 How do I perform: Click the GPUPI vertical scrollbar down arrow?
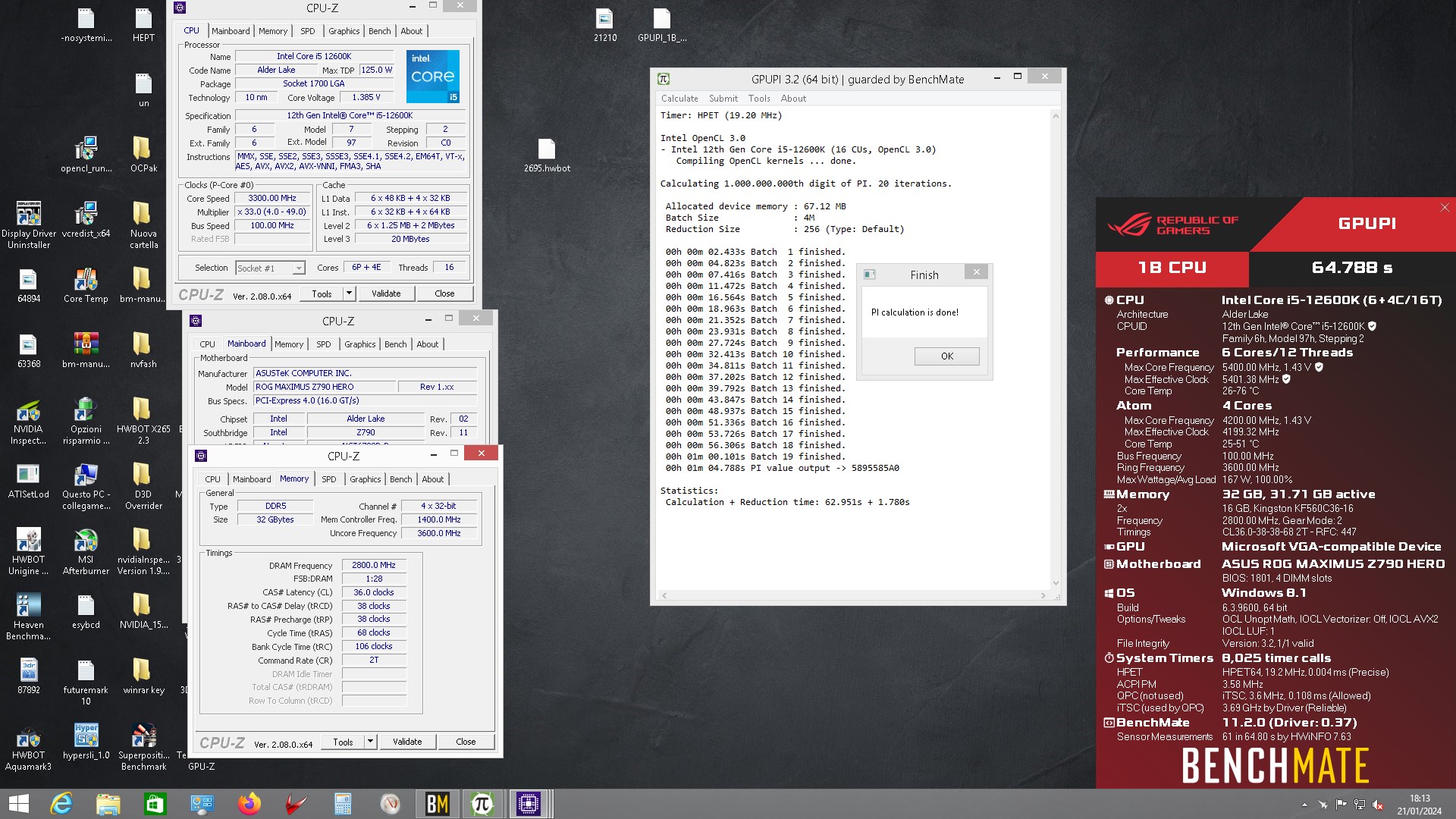click(1056, 583)
